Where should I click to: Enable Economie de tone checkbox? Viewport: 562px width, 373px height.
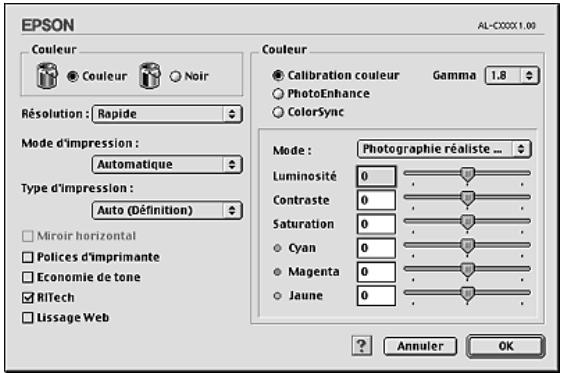(x=28, y=277)
